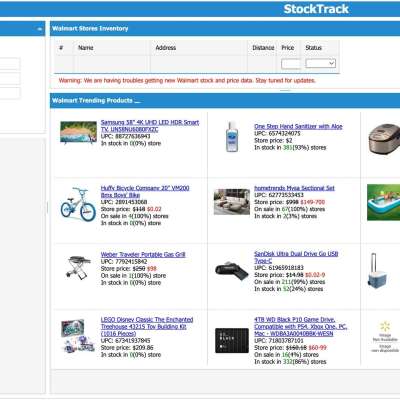This screenshot has width=400, height=400.
Task: Click the SanDisk USB drive image
Action: (232, 271)
